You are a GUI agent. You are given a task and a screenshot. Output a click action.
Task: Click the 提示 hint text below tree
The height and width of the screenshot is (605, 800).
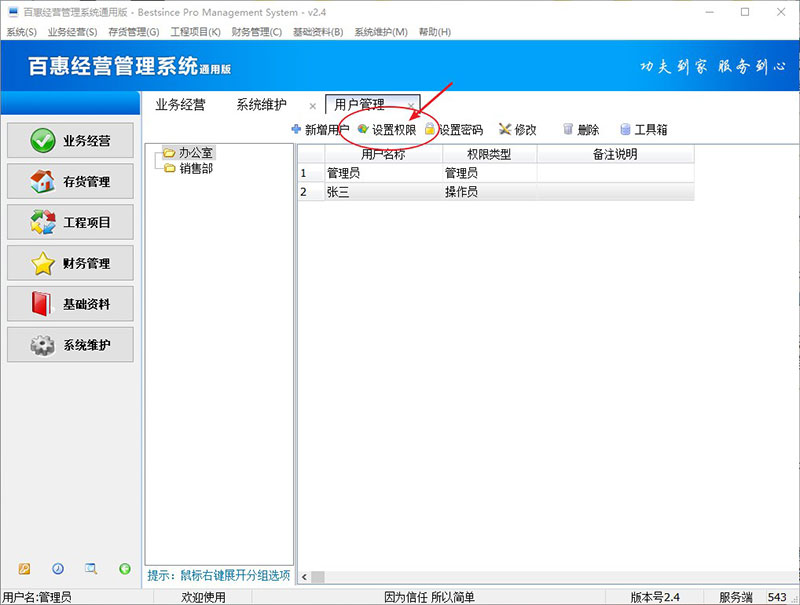click(219, 576)
